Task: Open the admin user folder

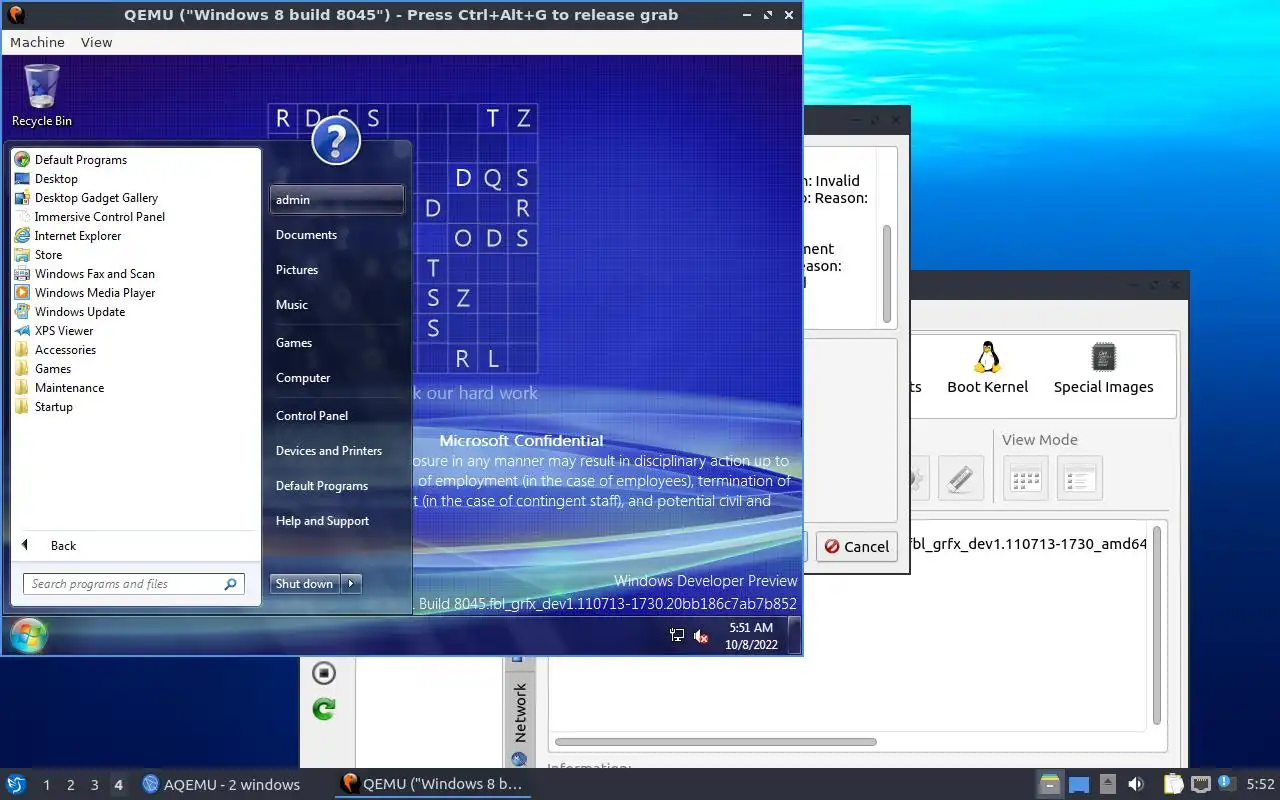Action: [337, 200]
